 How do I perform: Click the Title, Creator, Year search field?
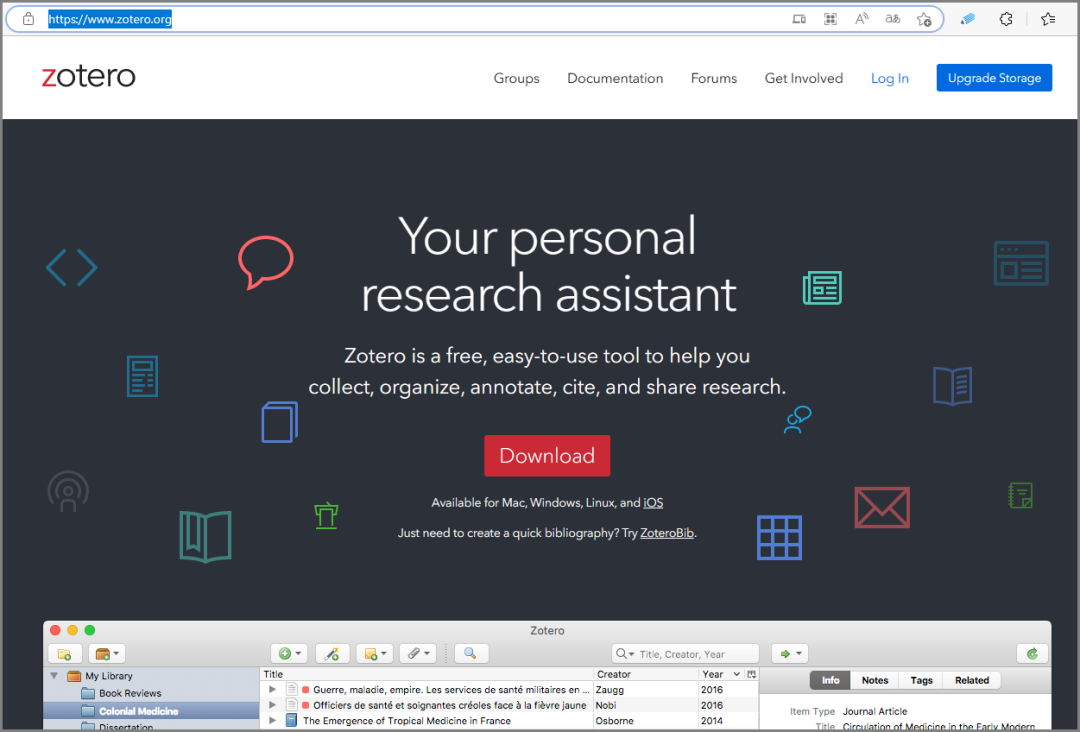685,654
